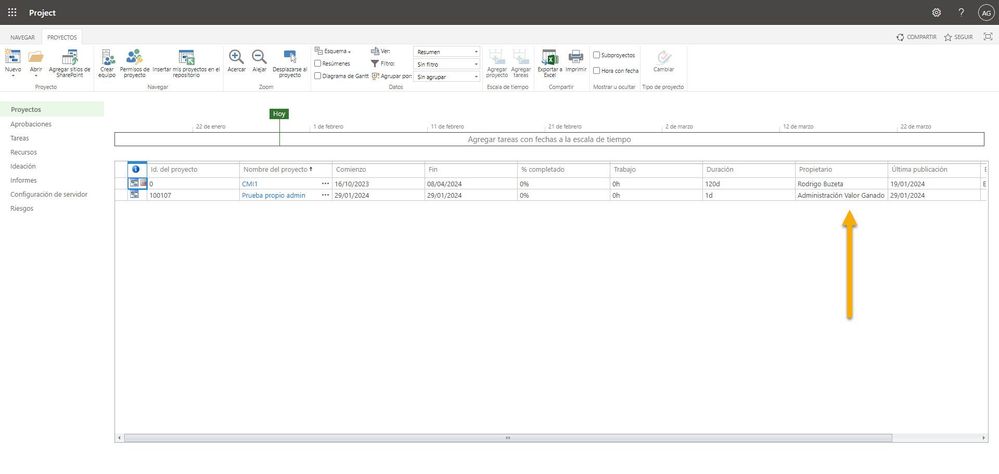Open Aprobaciones in sidebar
Image resolution: width=999 pixels, height=474 pixels.
point(31,124)
